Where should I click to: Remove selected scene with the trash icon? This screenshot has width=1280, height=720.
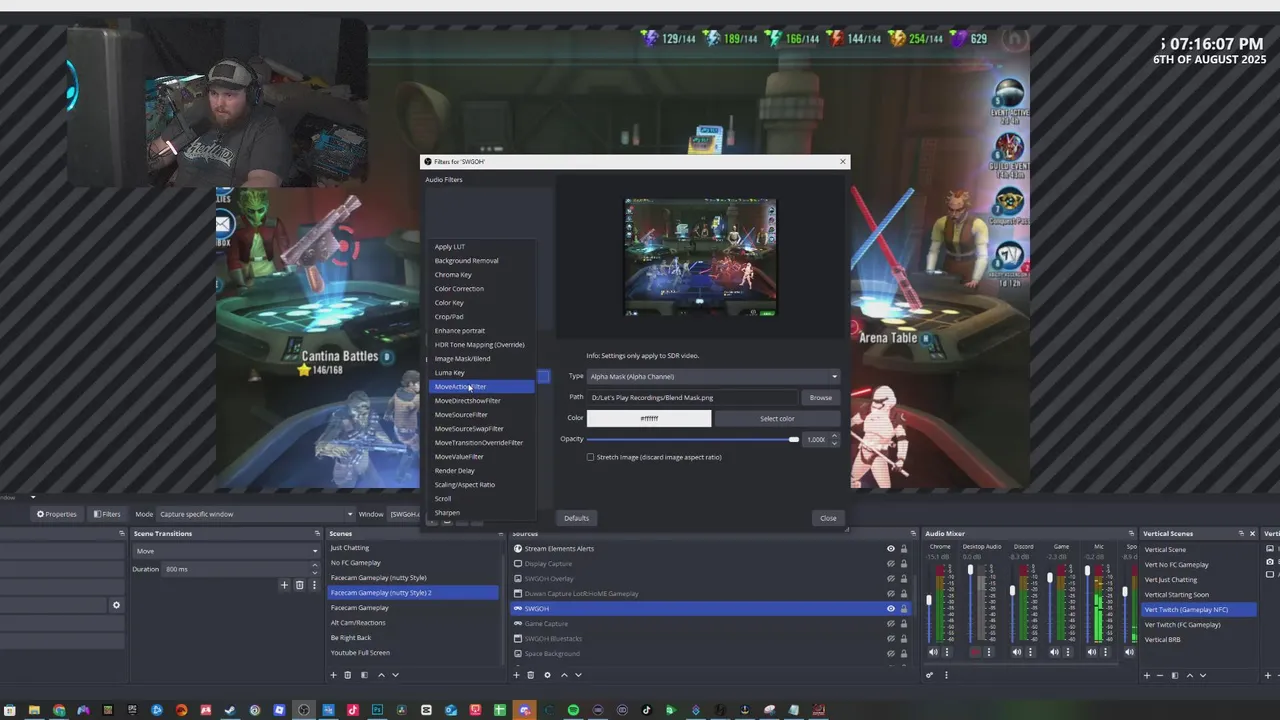click(x=348, y=675)
